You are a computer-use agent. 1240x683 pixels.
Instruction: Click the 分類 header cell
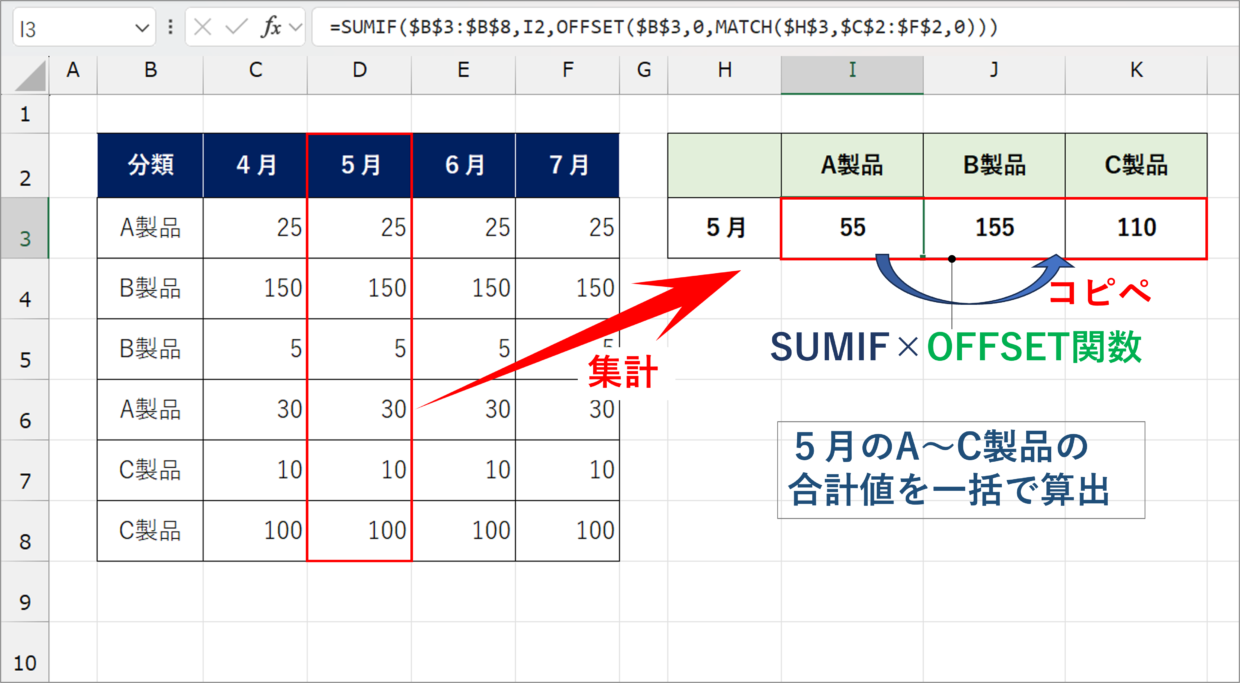pyautogui.click(x=150, y=166)
